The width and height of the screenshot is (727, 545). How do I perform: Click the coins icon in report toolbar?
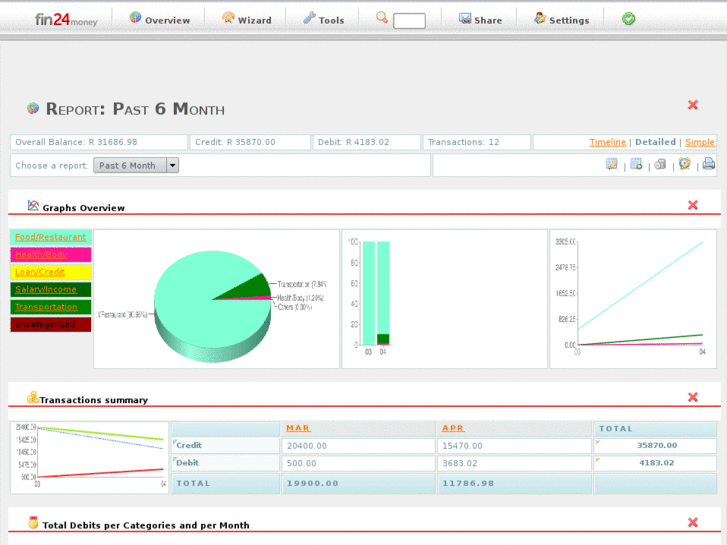[x=660, y=165]
